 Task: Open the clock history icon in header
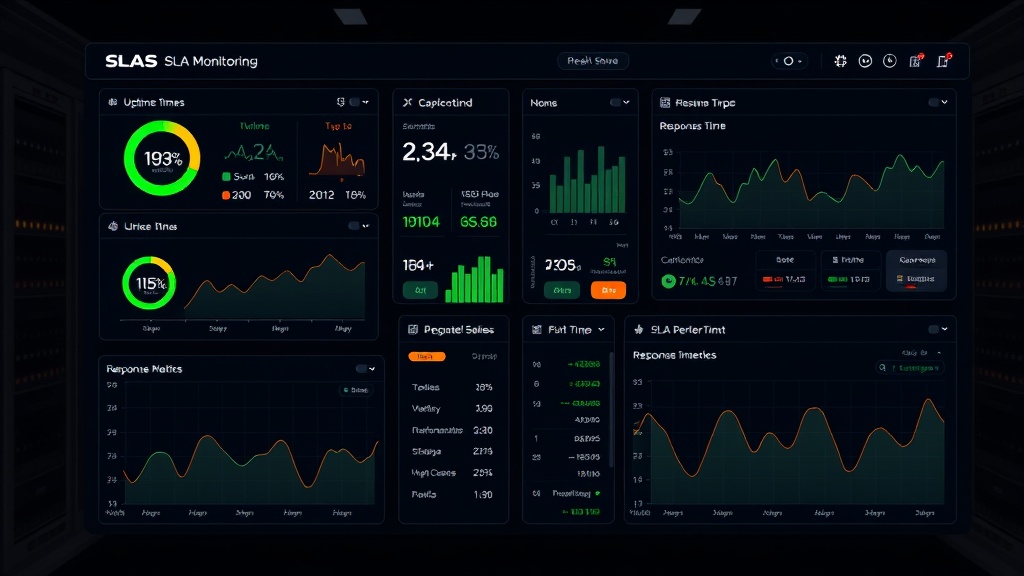[889, 61]
